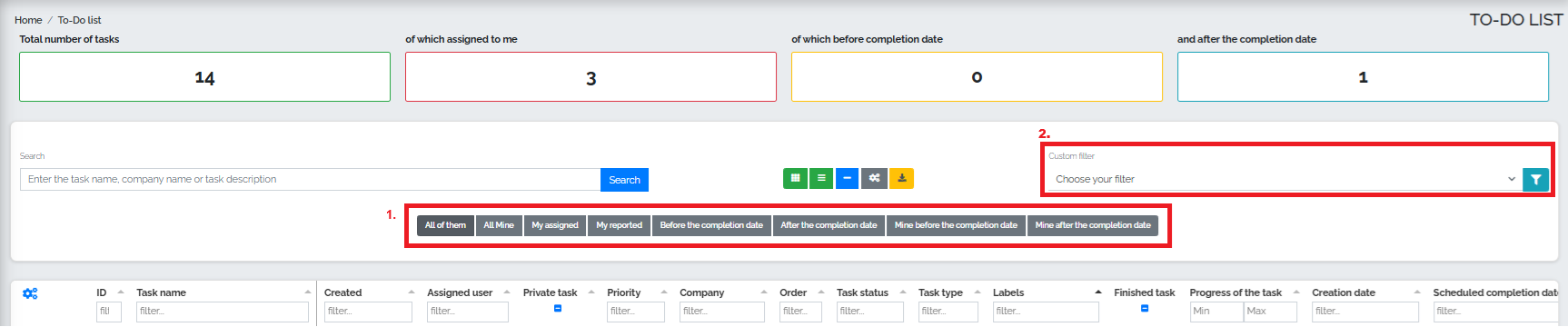The width and height of the screenshot is (1568, 327).
Task: Focus the Scheduled completion date filter field
Action: tap(1496, 312)
